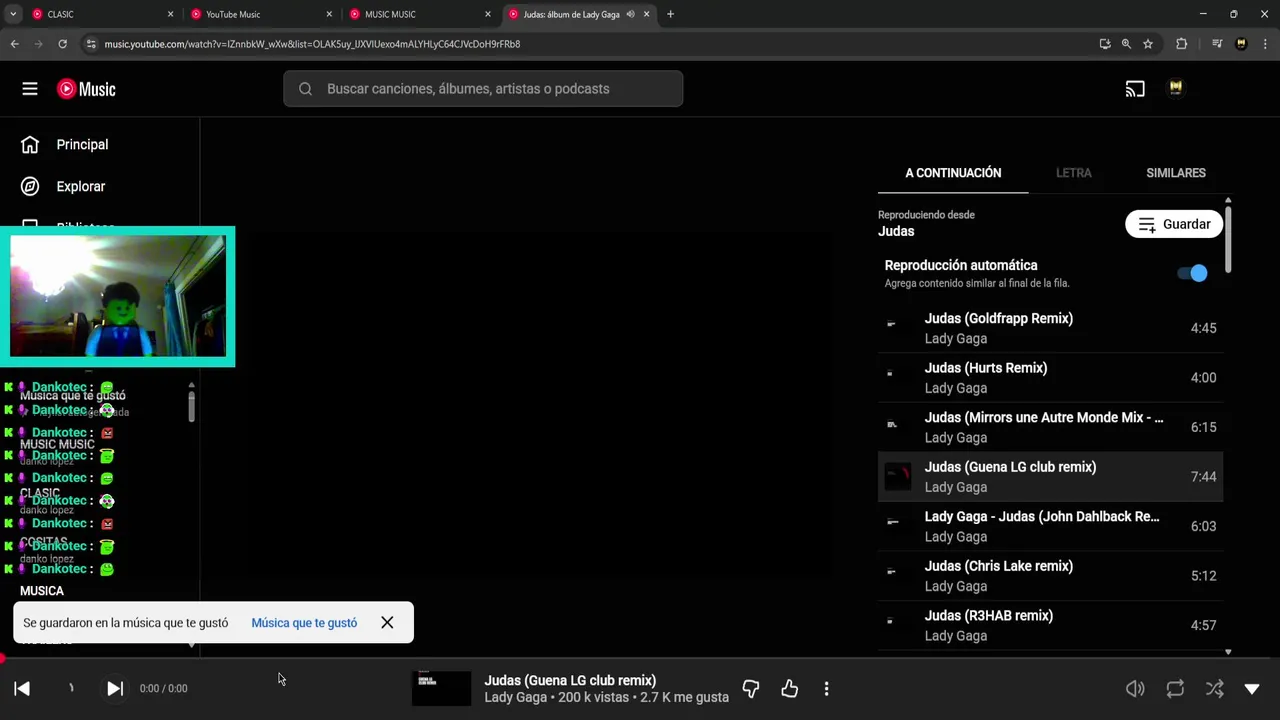Skip to the previous track

(x=22, y=688)
